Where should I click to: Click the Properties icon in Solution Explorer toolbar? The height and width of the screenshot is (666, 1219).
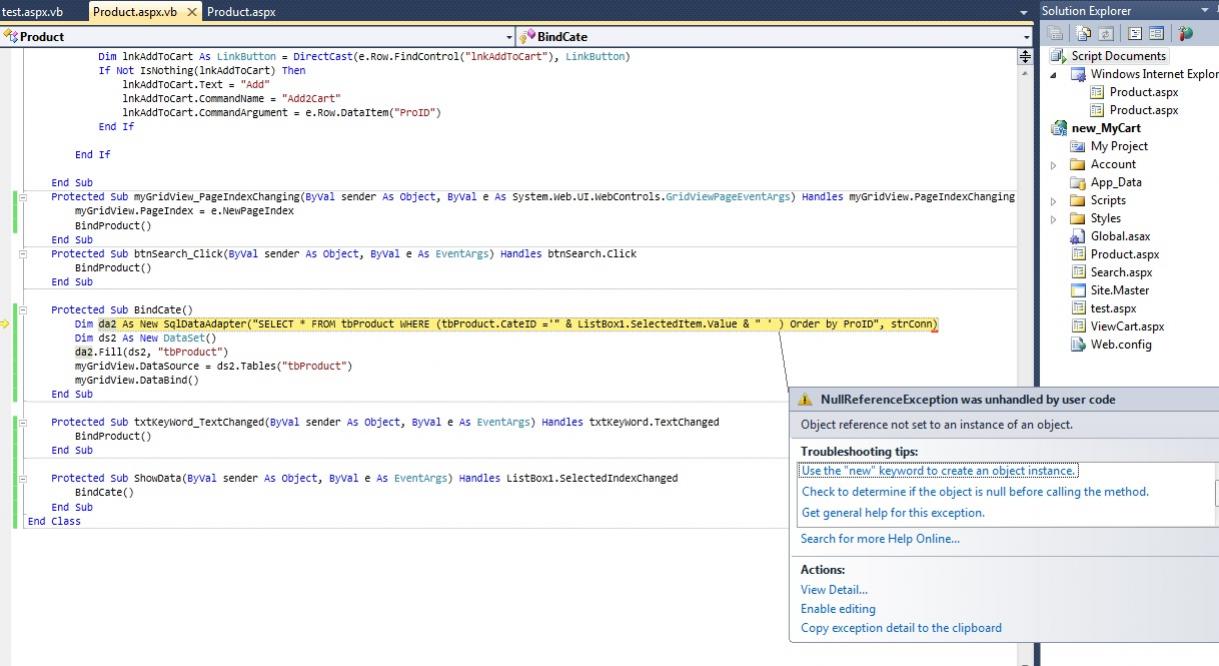[x=1056, y=34]
